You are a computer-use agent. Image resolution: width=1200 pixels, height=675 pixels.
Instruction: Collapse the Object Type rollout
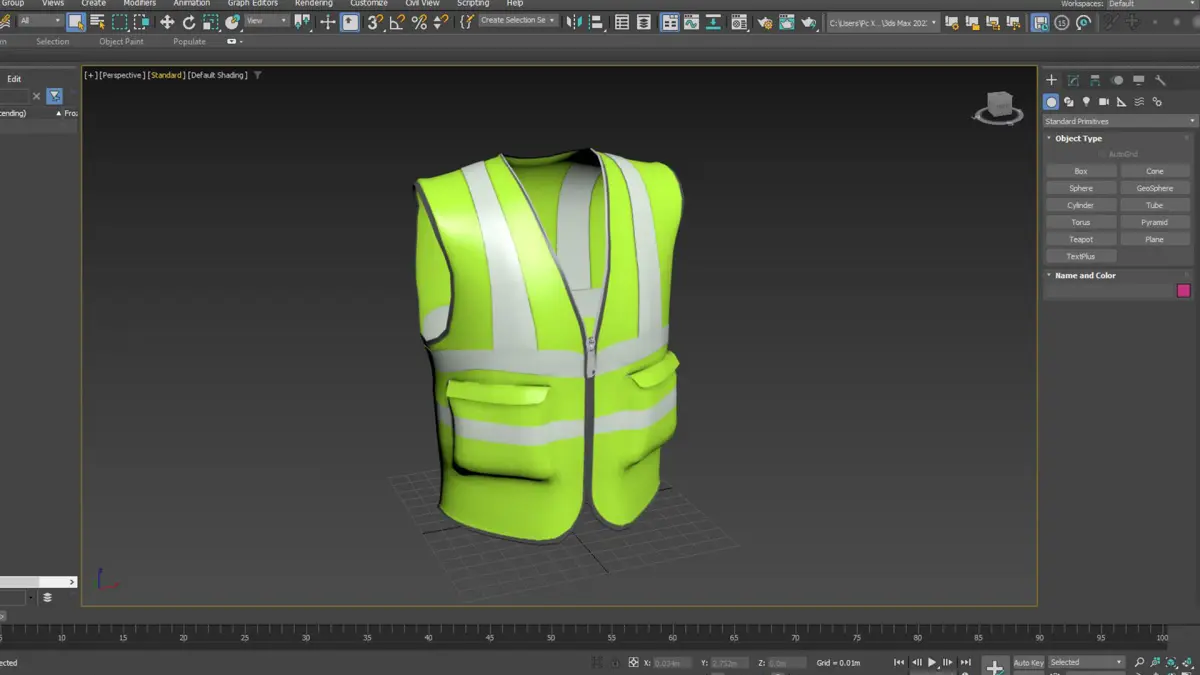tap(1078, 138)
